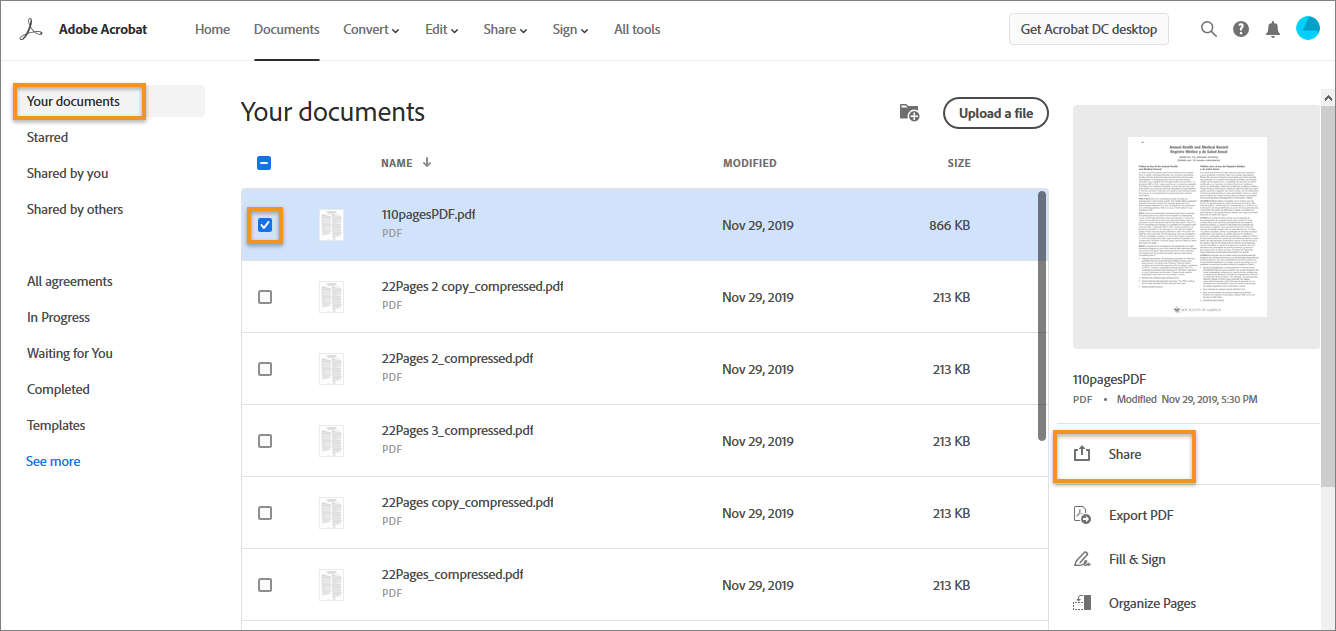
Task: Click the Fill & Sign pen icon
Action: 1082,559
